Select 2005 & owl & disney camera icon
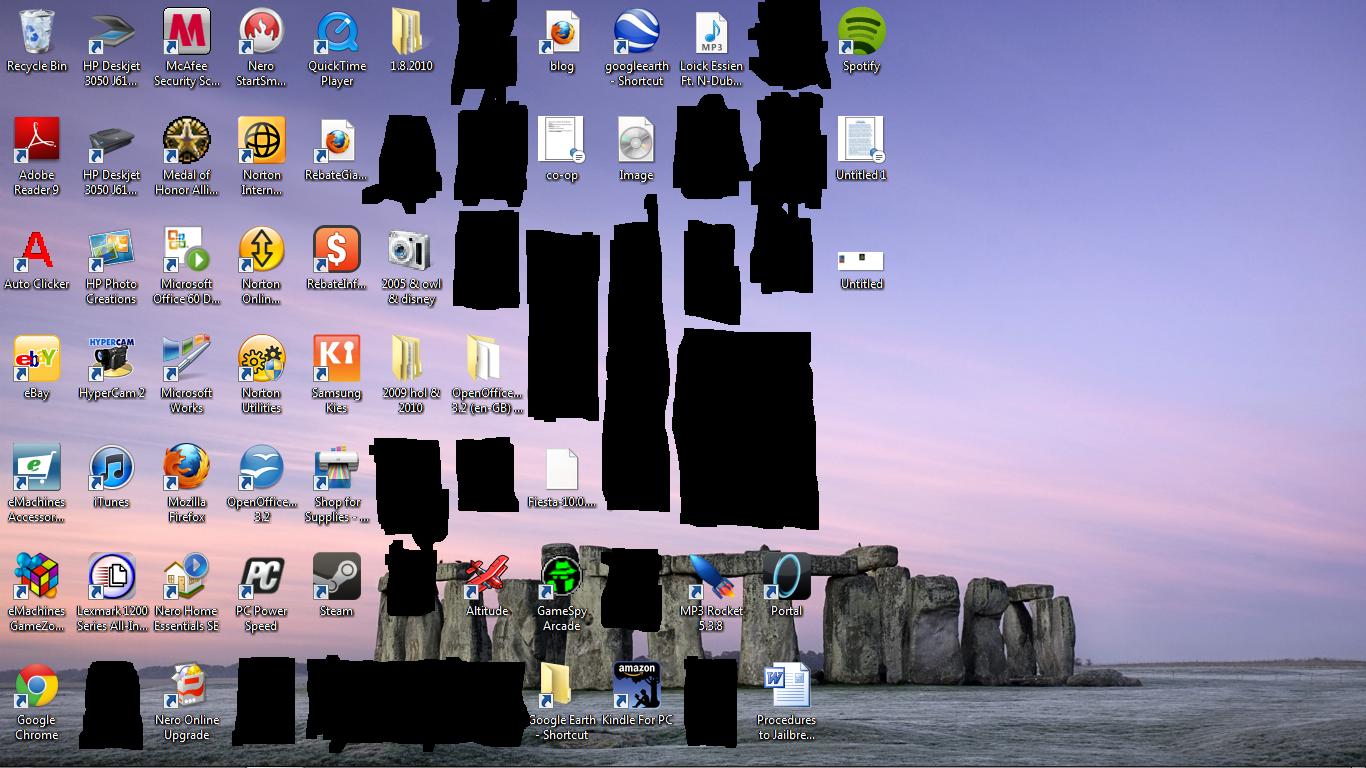The image size is (1366, 768). coord(411,250)
